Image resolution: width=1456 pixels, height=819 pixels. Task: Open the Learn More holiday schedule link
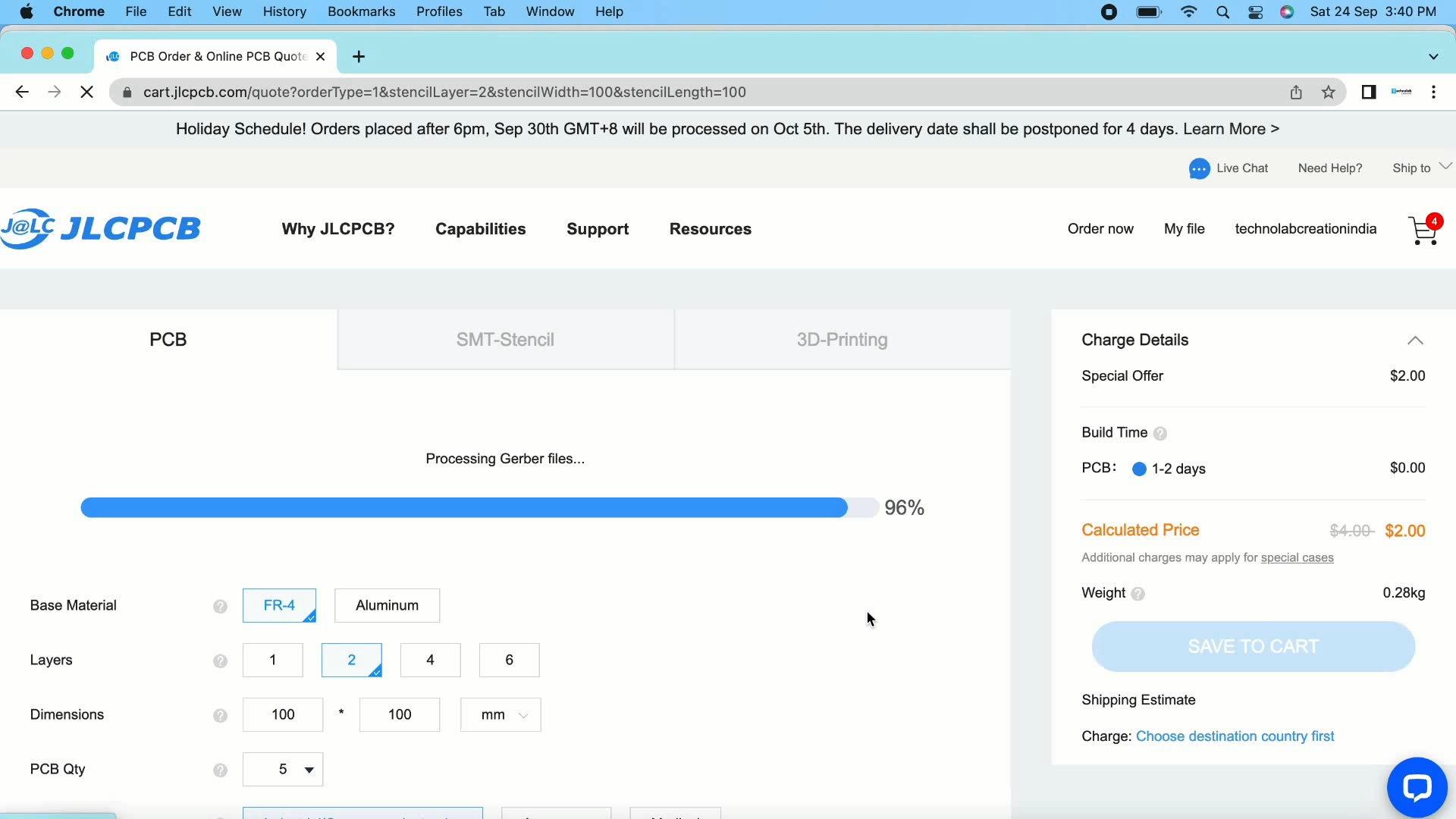click(1231, 130)
